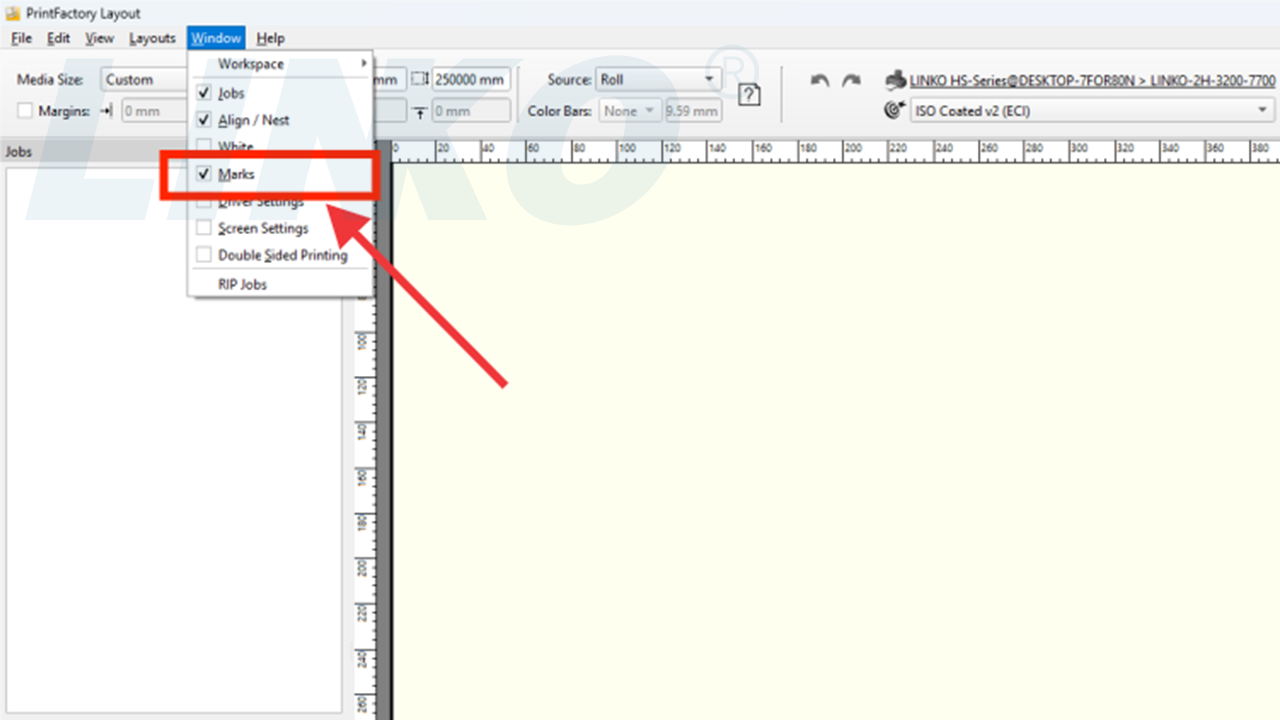Open the View menu
The height and width of the screenshot is (720, 1280).
tap(99, 38)
